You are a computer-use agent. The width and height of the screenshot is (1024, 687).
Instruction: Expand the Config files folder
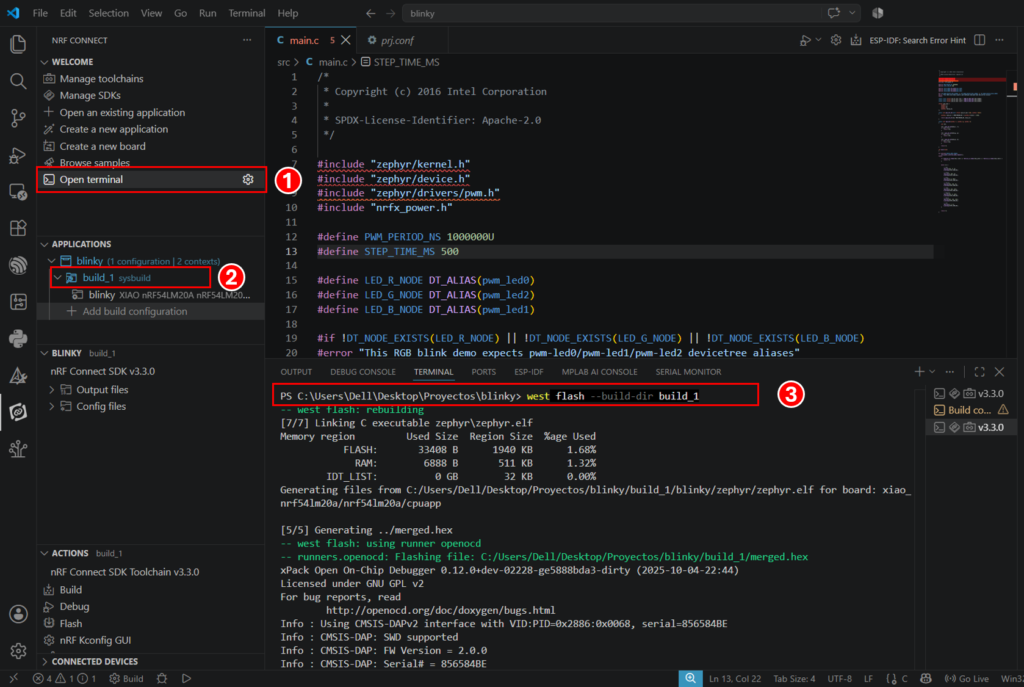coord(52,406)
